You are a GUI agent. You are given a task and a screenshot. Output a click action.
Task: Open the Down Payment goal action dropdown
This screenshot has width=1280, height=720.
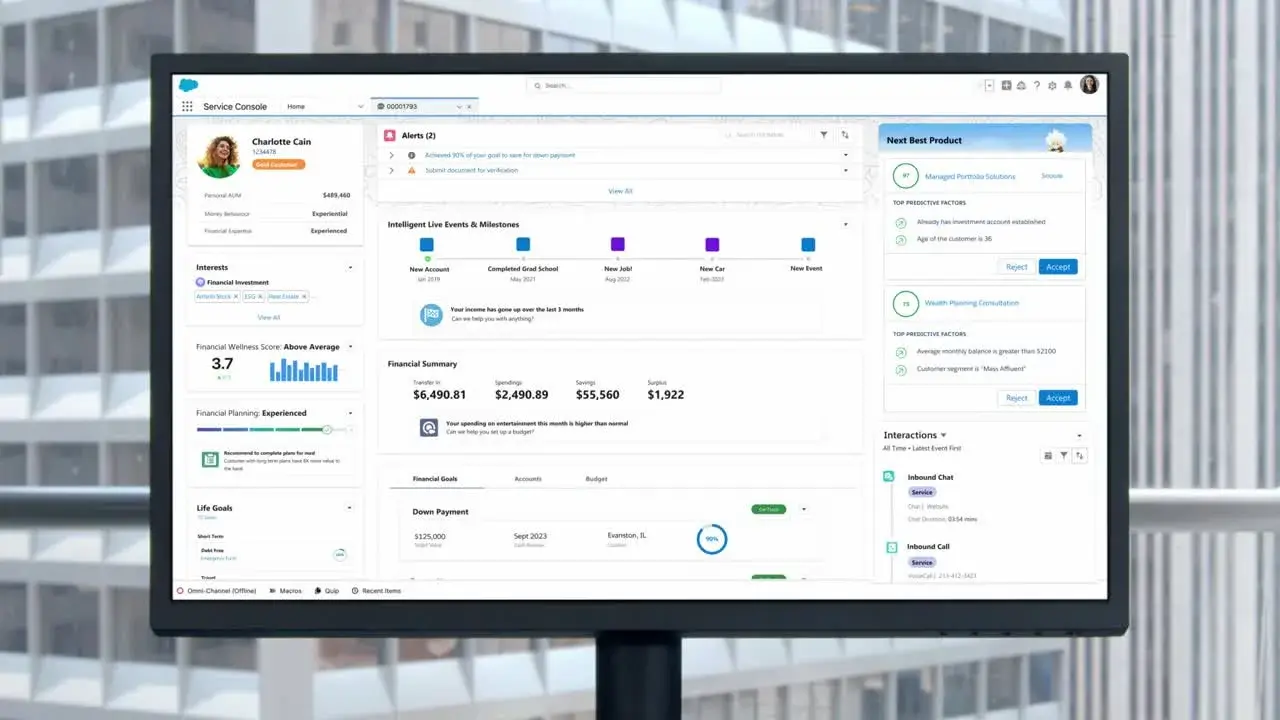click(x=804, y=509)
